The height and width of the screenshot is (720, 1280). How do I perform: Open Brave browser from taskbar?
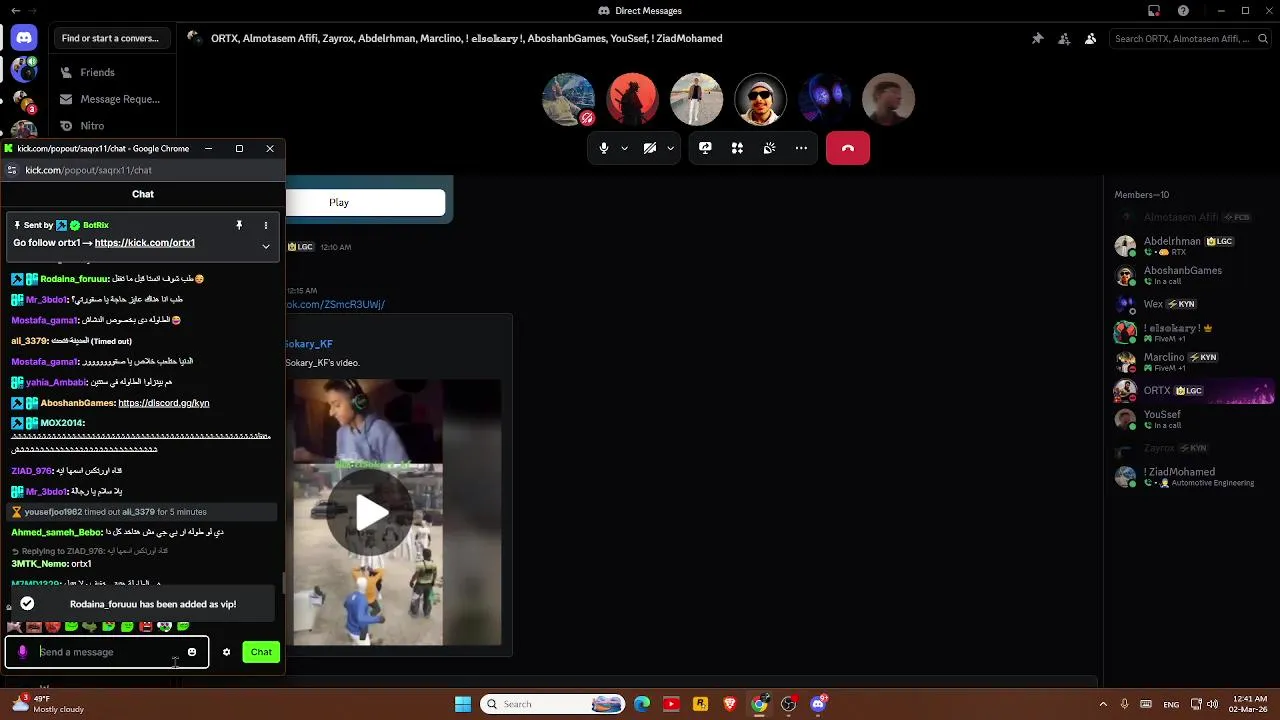[x=730, y=704]
